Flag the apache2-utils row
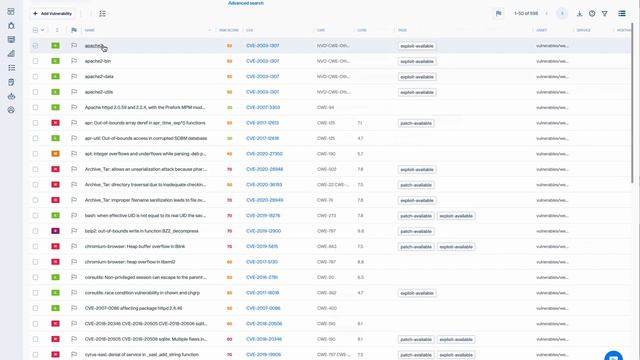The width and height of the screenshot is (640, 360). tap(74, 92)
